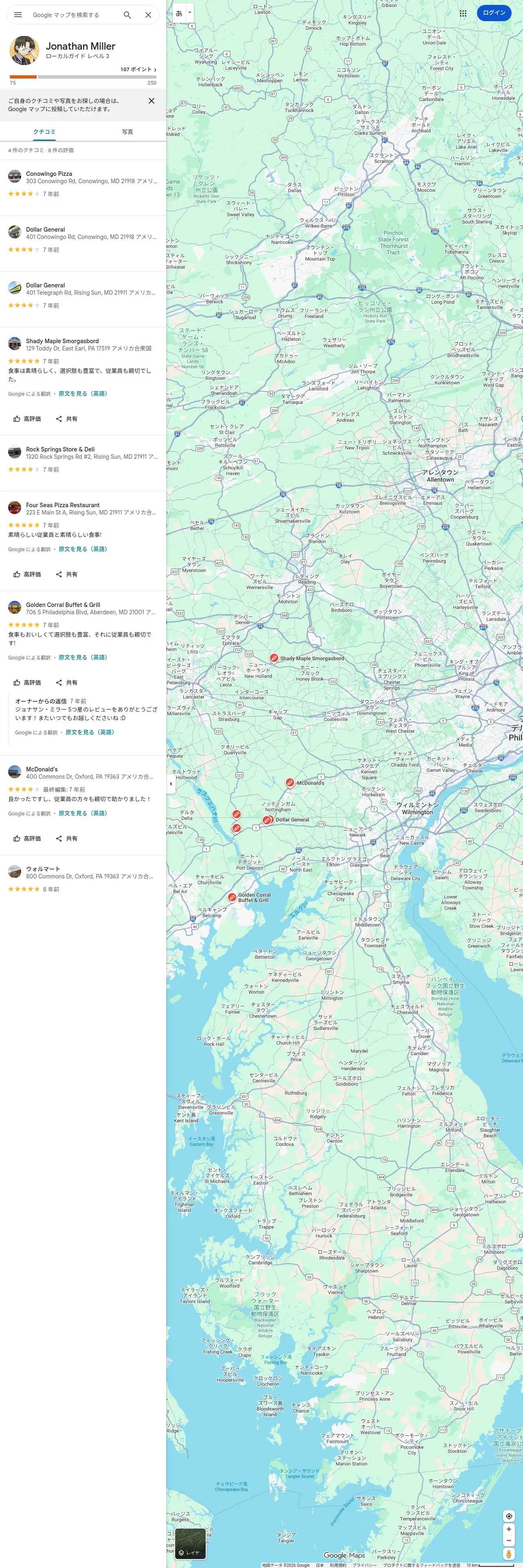This screenshot has height=1568, width=523.
Task: Click the magnifier search icon
Action: click(127, 15)
